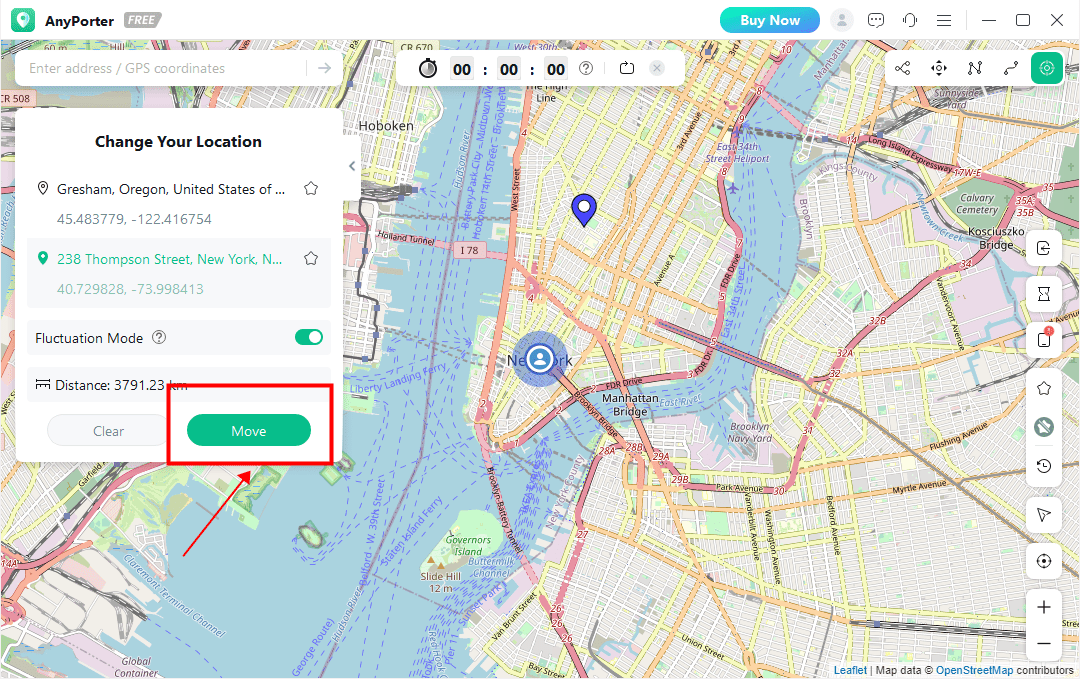The width and height of the screenshot is (1080, 679).
Task: Zoom out the map with minus button
Action: click(1044, 644)
